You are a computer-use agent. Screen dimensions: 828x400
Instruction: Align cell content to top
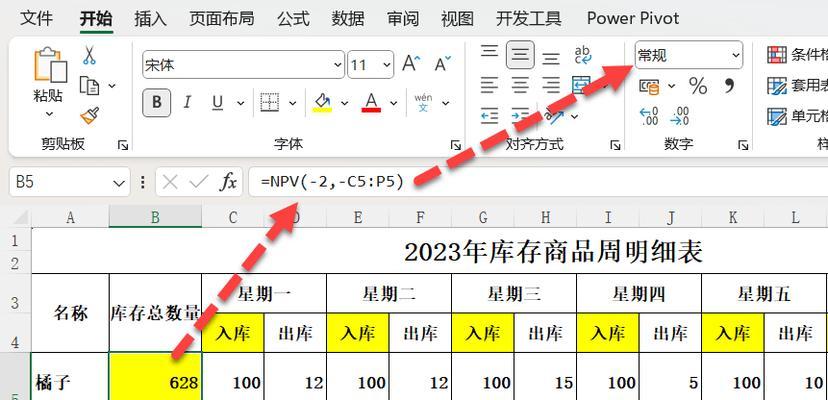click(490, 51)
